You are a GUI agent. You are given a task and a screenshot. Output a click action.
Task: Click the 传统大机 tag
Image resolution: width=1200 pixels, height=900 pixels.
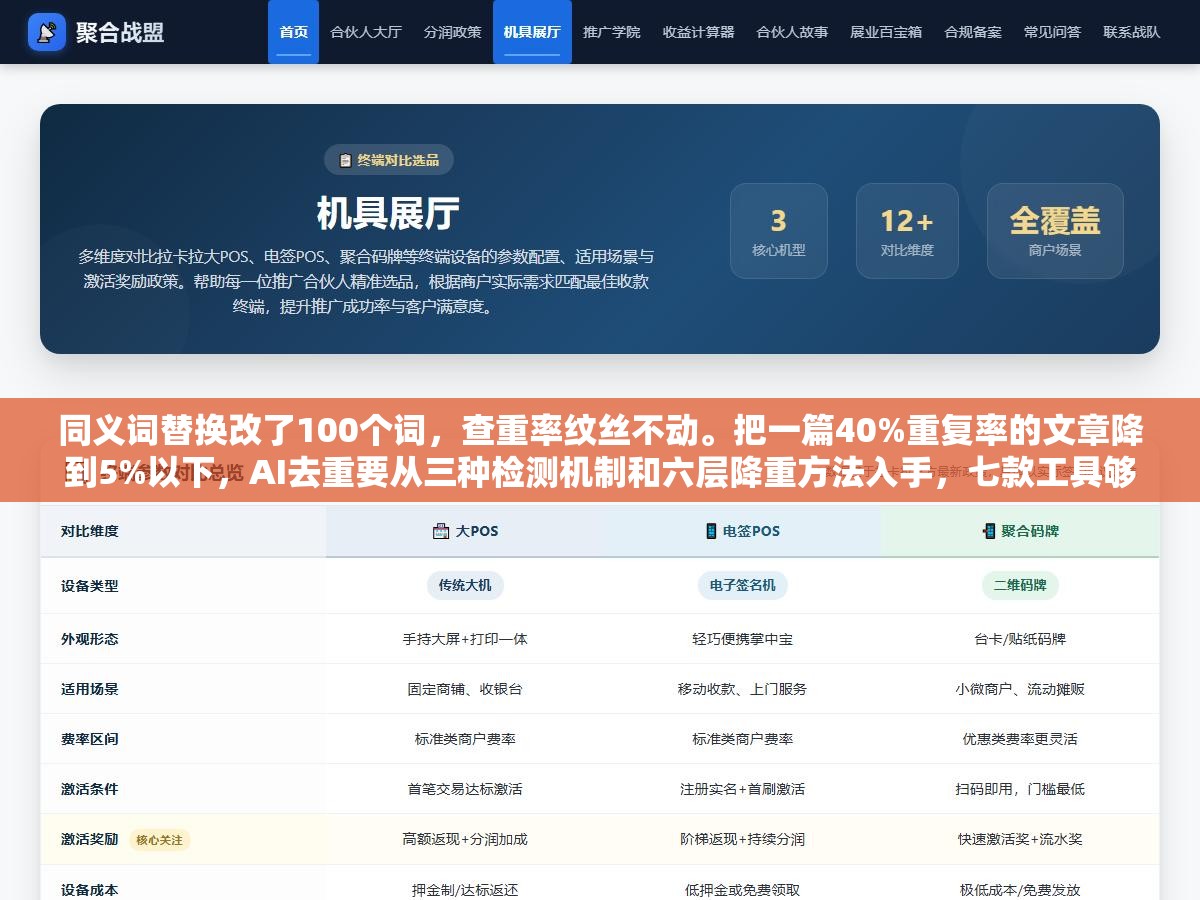coord(465,585)
